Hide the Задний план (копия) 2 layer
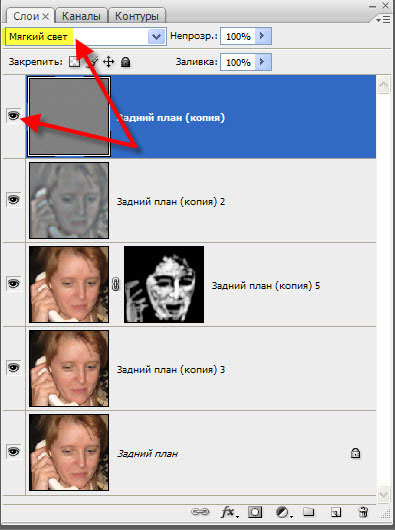 [14, 200]
